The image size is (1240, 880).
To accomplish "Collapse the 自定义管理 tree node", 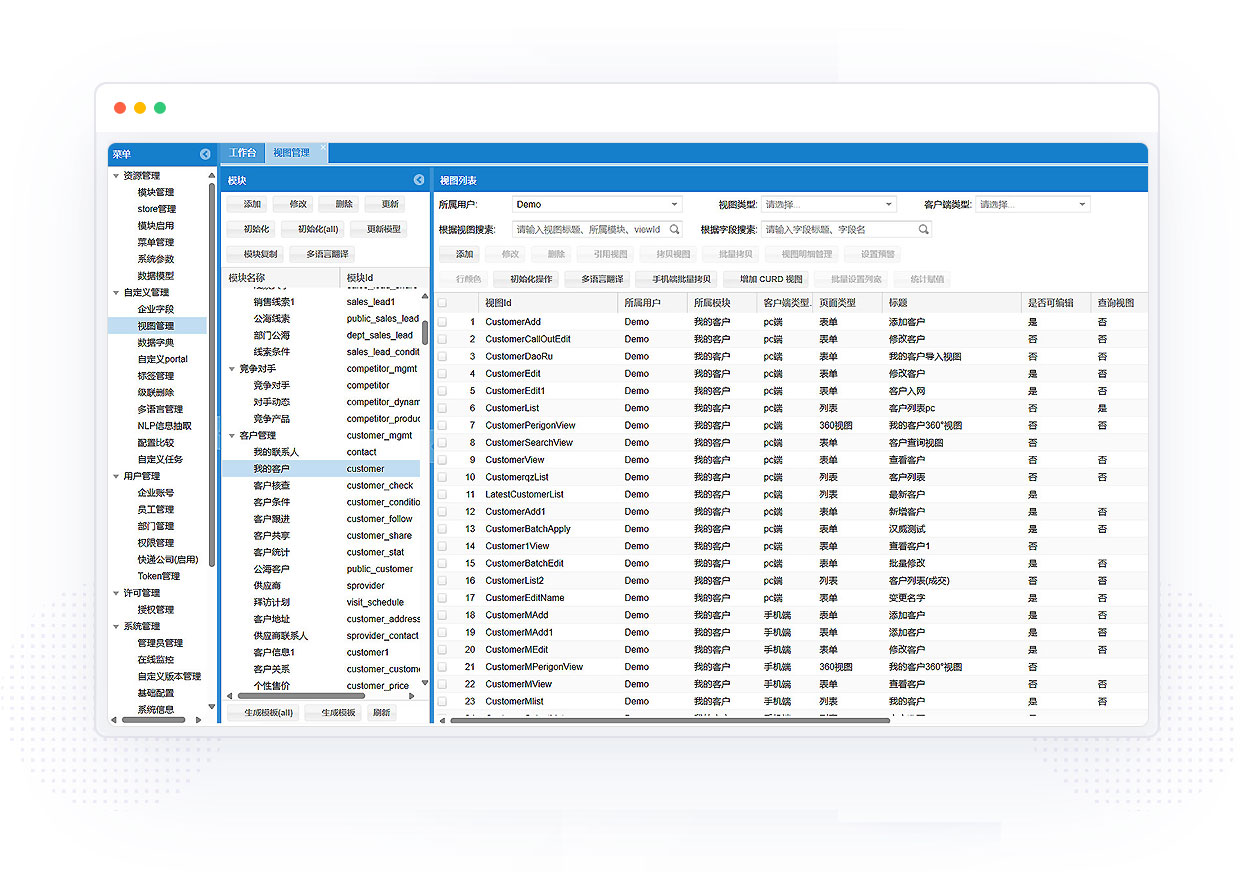I will (115, 292).
